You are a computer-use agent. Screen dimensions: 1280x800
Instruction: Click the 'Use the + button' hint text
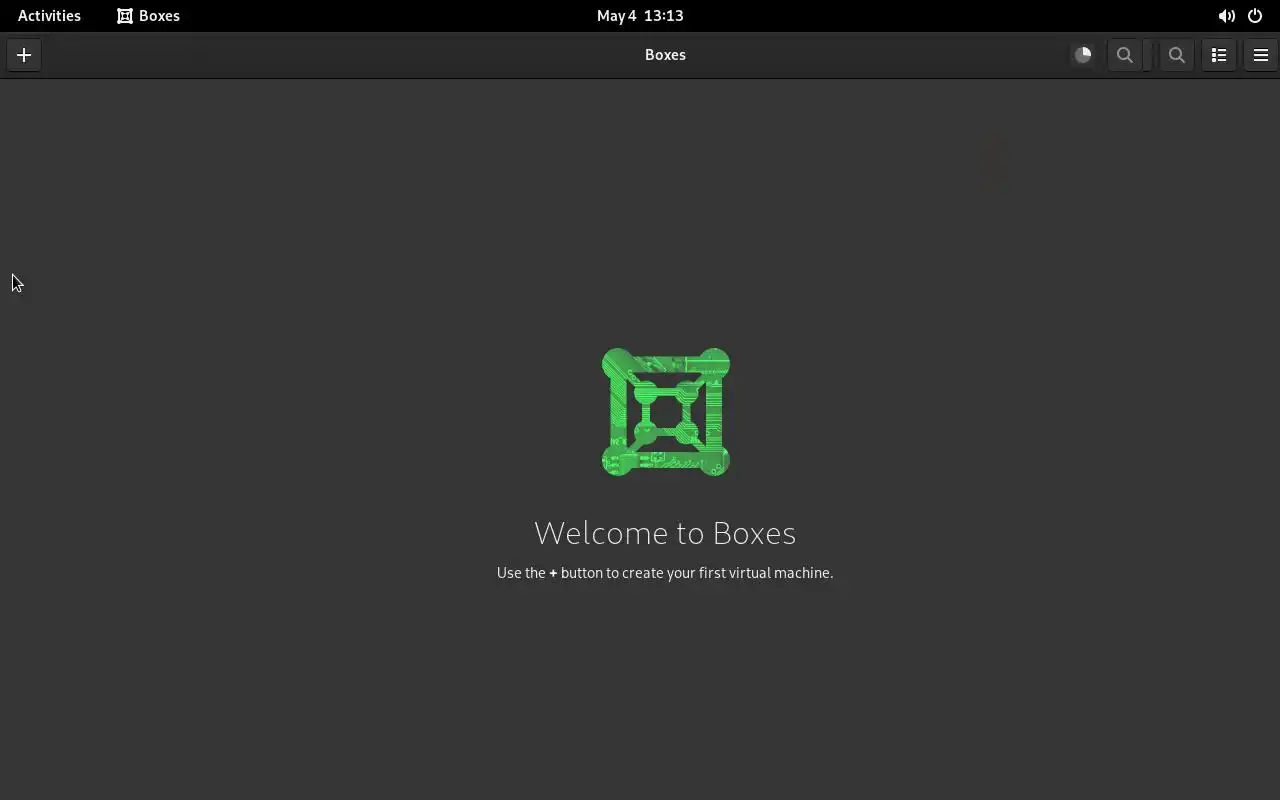[665, 573]
